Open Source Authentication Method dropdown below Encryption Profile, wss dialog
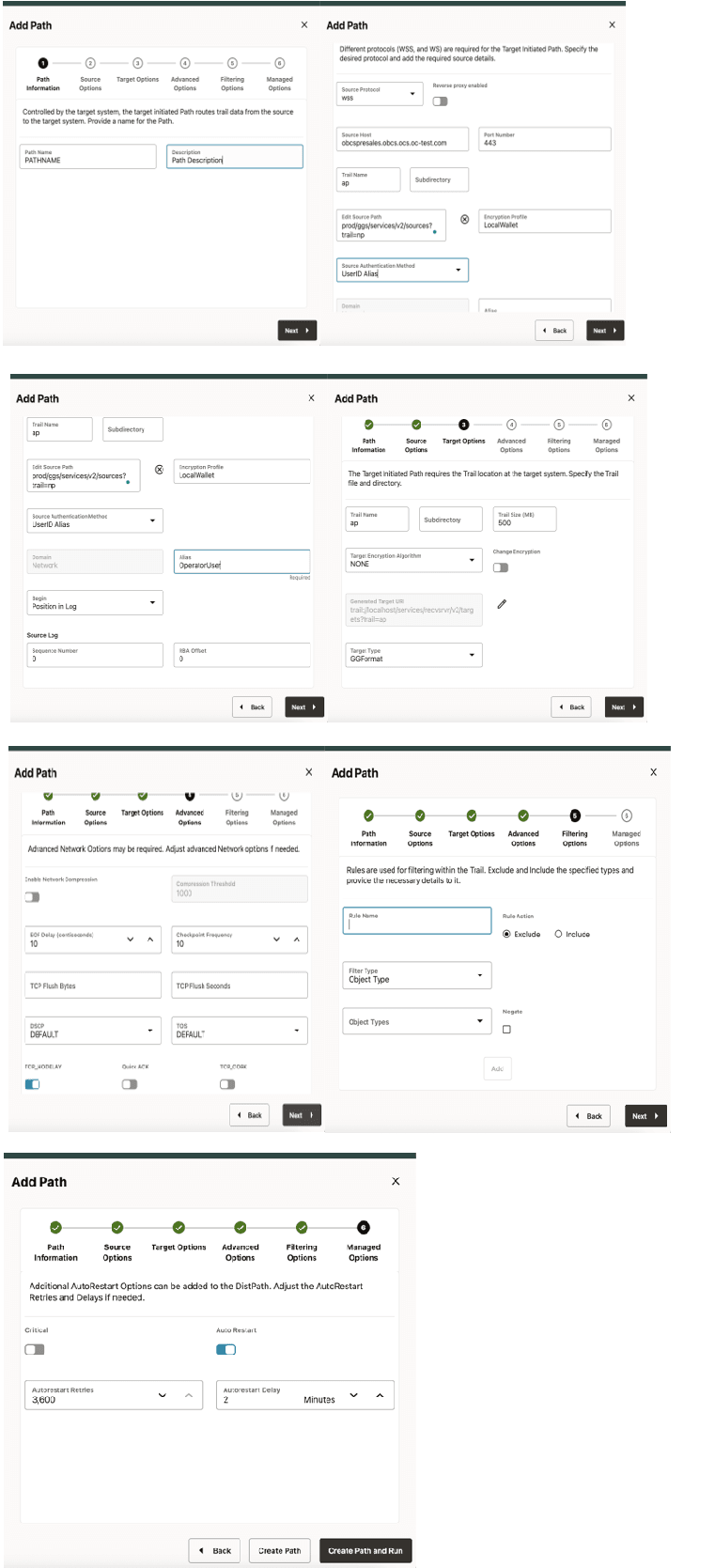The height and width of the screenshot is (1568, 715). pos(402,270)
